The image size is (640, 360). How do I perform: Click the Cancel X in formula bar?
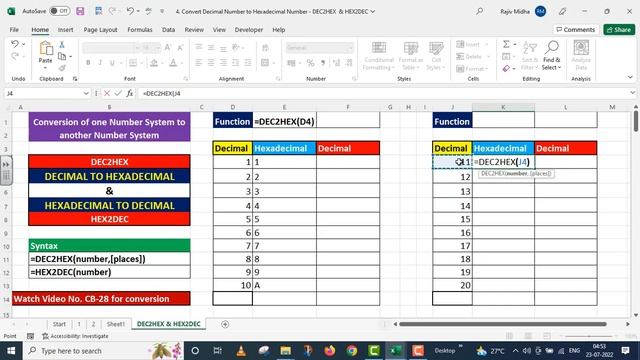coord(107,93)
